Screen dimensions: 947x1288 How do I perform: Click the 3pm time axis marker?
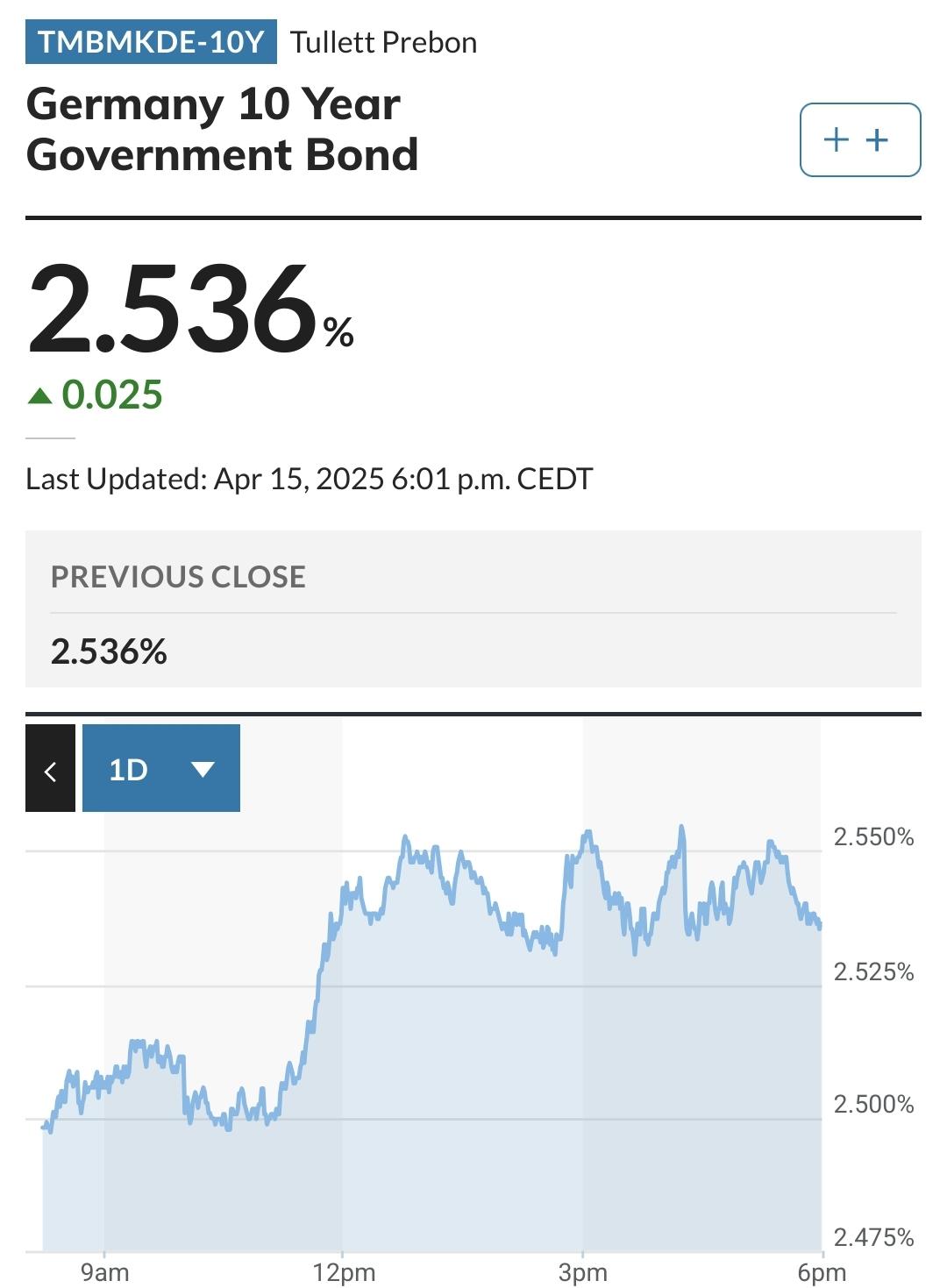[x=582, y=1272]
